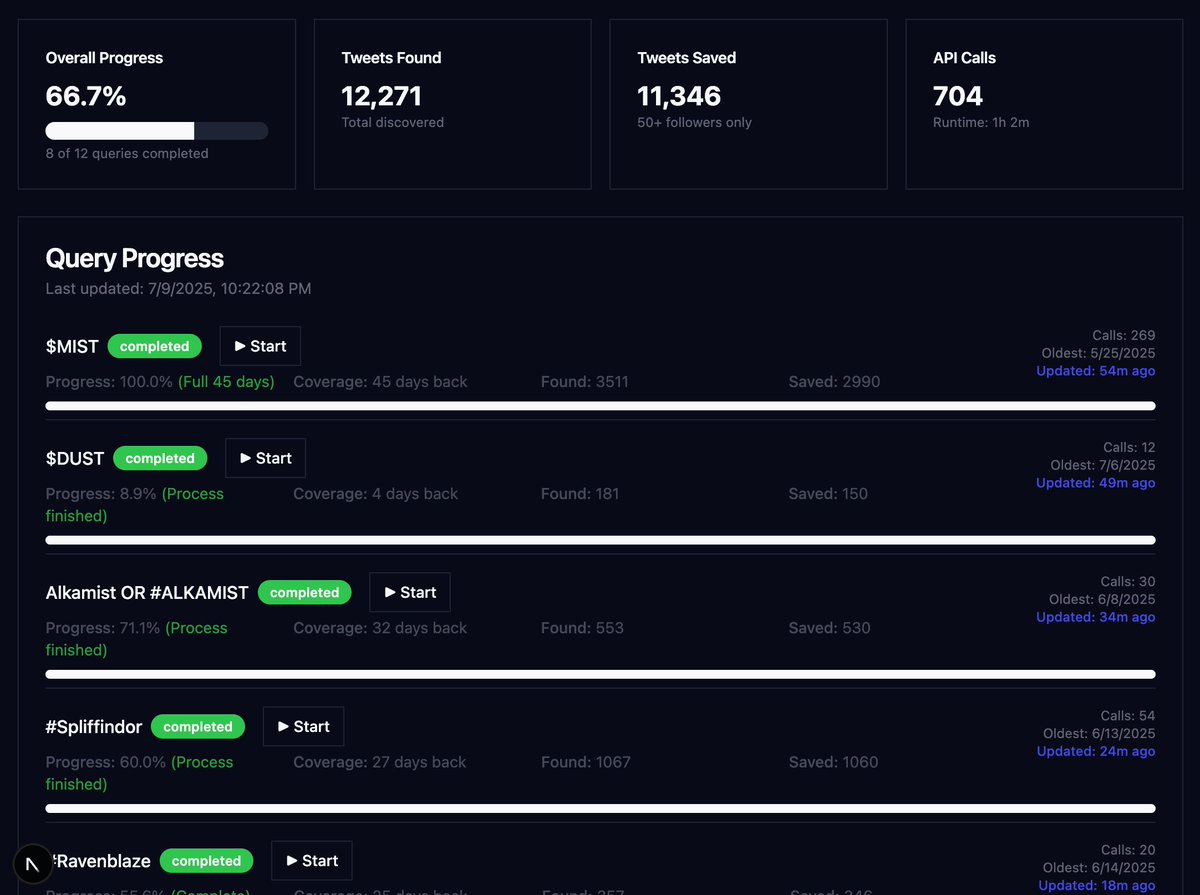The width and height of the screenshot is (1200, 895).
Task: Click the 'Coverage: 32 days back' text
Action: (380, 628)
